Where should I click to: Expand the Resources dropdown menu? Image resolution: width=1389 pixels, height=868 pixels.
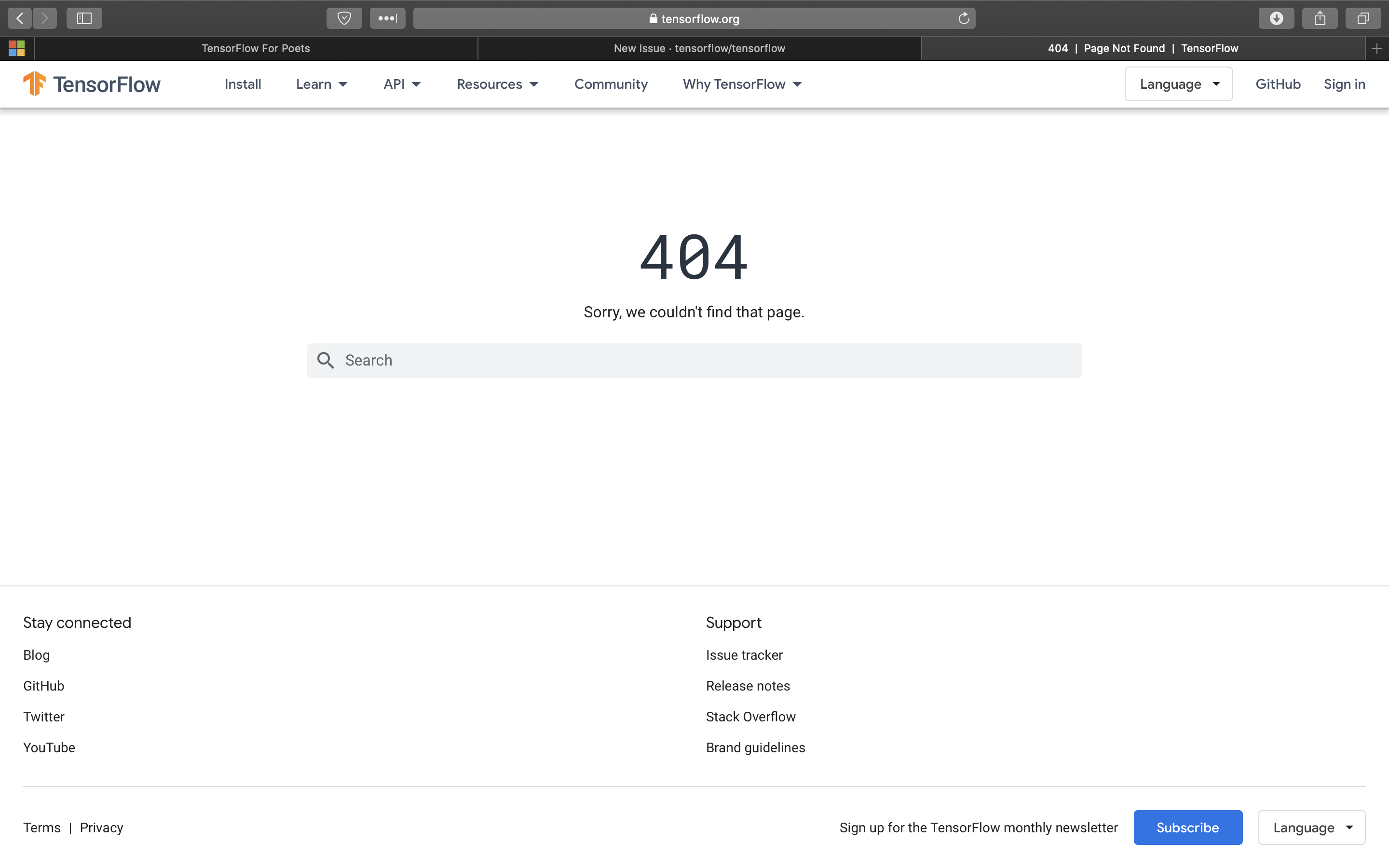pyautogui.click(x=497, y=84)
